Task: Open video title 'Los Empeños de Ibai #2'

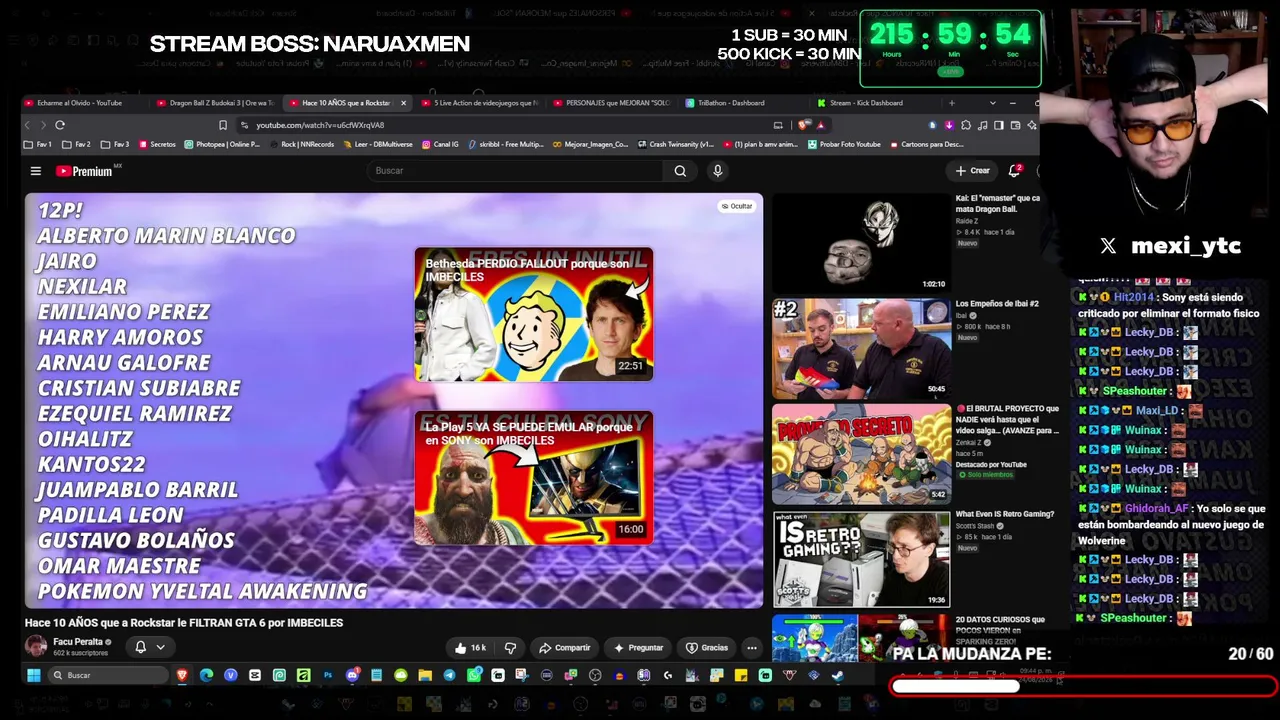Action: click(x=997, y=304)
